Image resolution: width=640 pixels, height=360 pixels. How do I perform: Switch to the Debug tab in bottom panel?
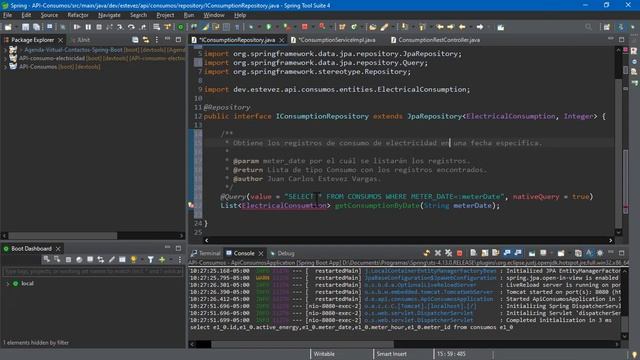click(x=282, y=253)
